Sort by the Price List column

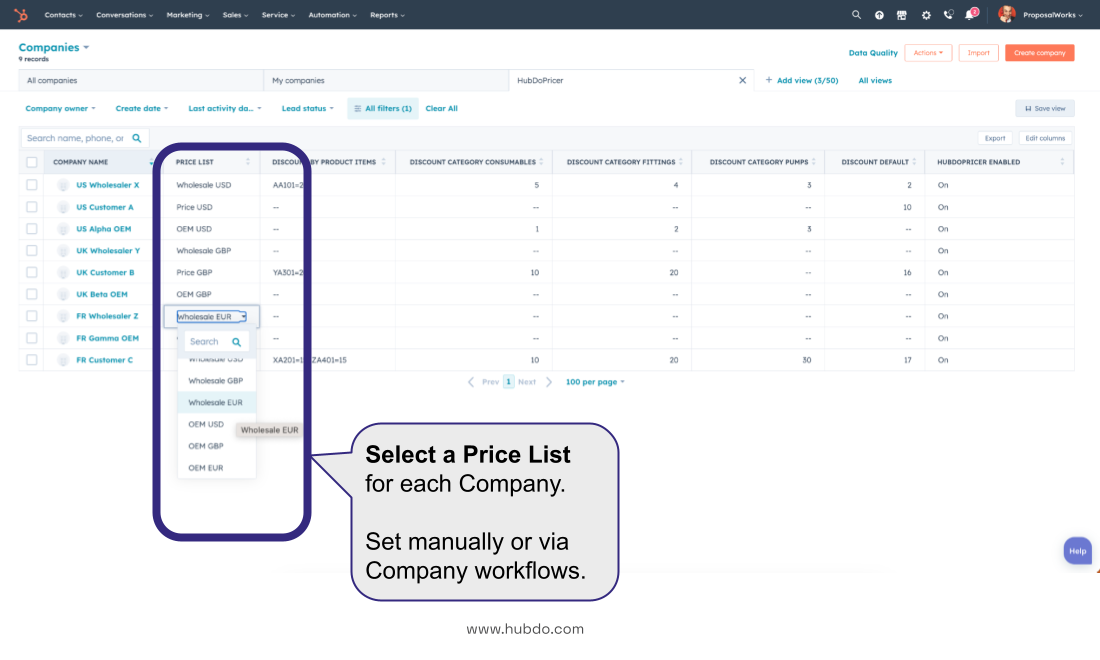pyautogui.click(x=248, y=162)
